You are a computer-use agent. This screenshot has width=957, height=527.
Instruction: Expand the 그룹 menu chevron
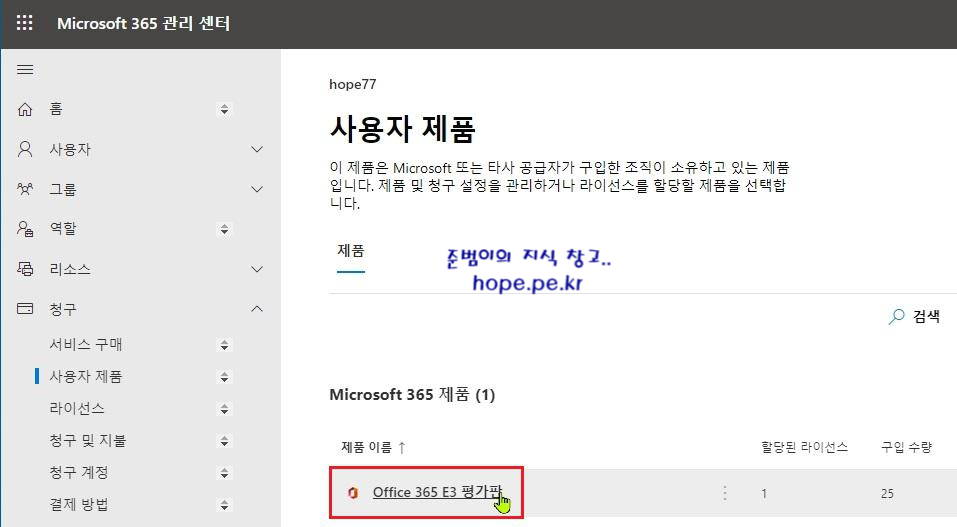pos(257,189)
